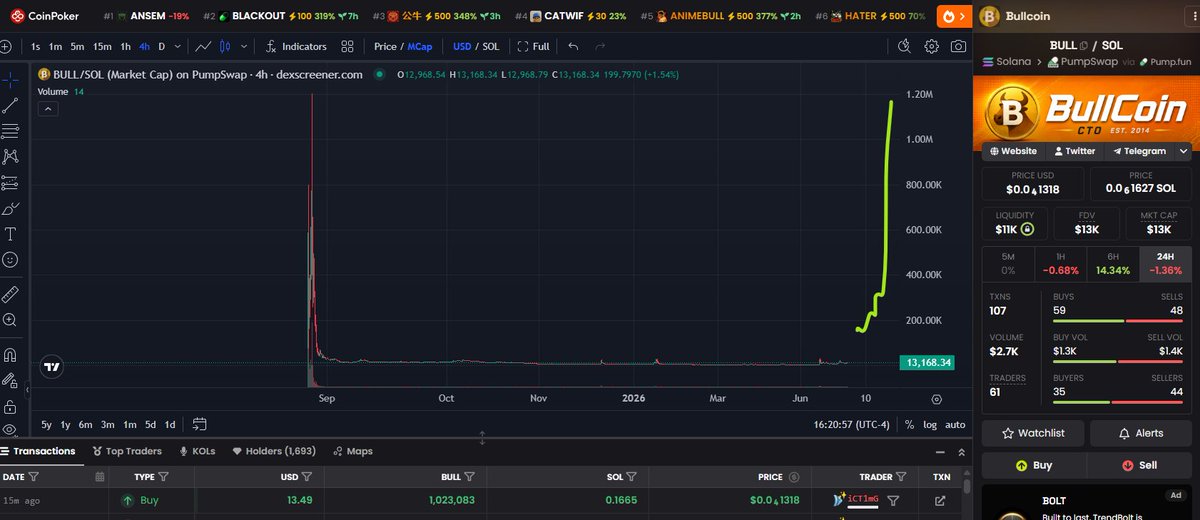
Task: Open the BullCoin Website link
Action: pos(1013,151)
